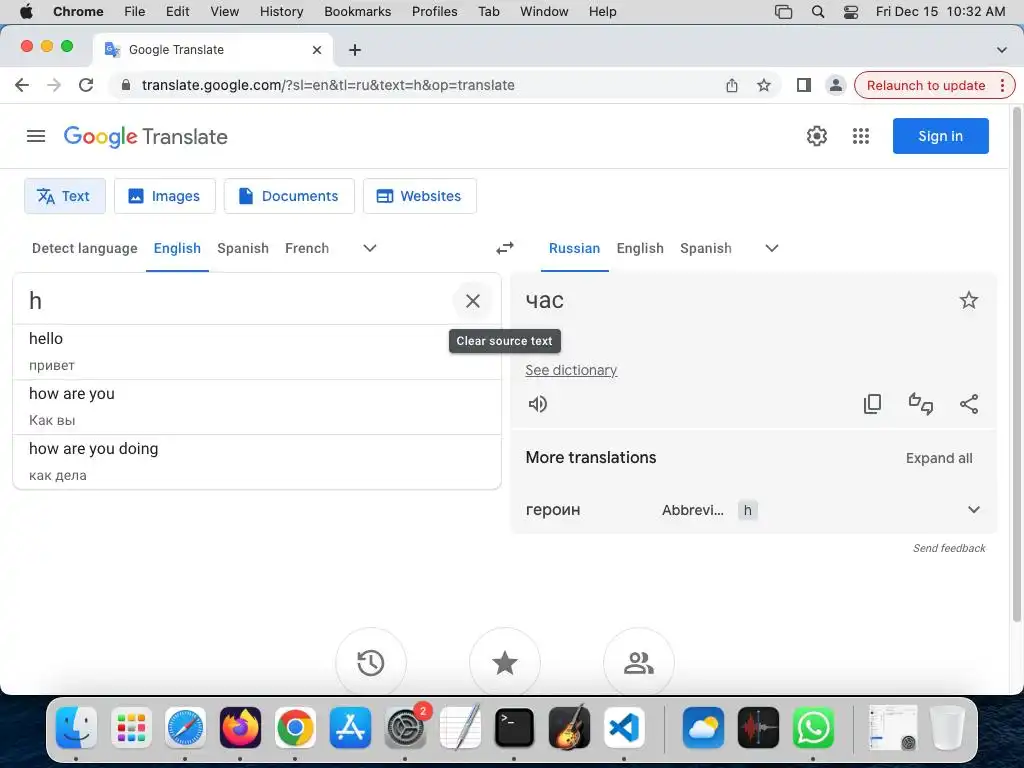Click the address bar URL

point(328,85)
